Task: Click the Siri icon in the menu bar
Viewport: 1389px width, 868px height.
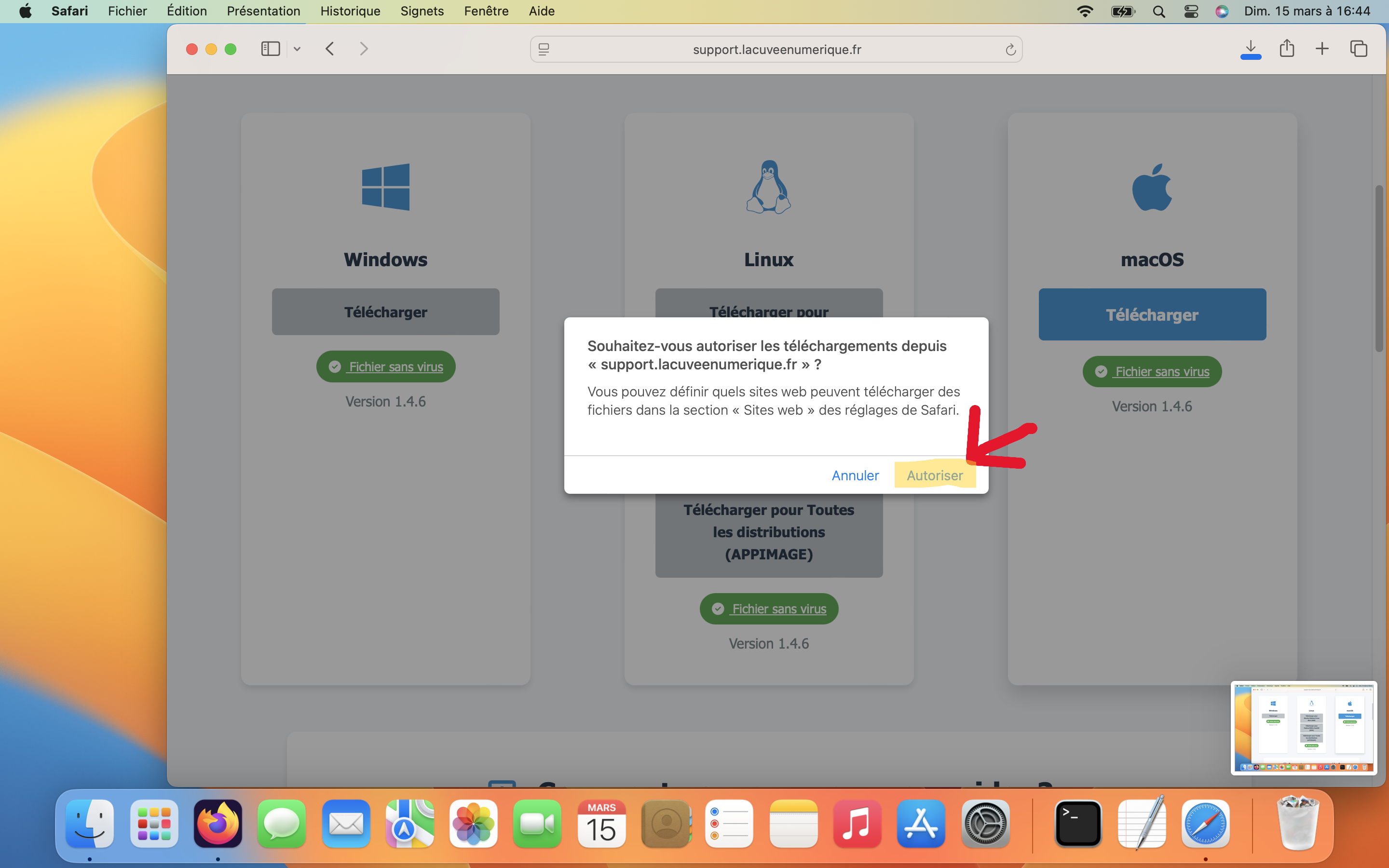Action: click(1221, 11)
